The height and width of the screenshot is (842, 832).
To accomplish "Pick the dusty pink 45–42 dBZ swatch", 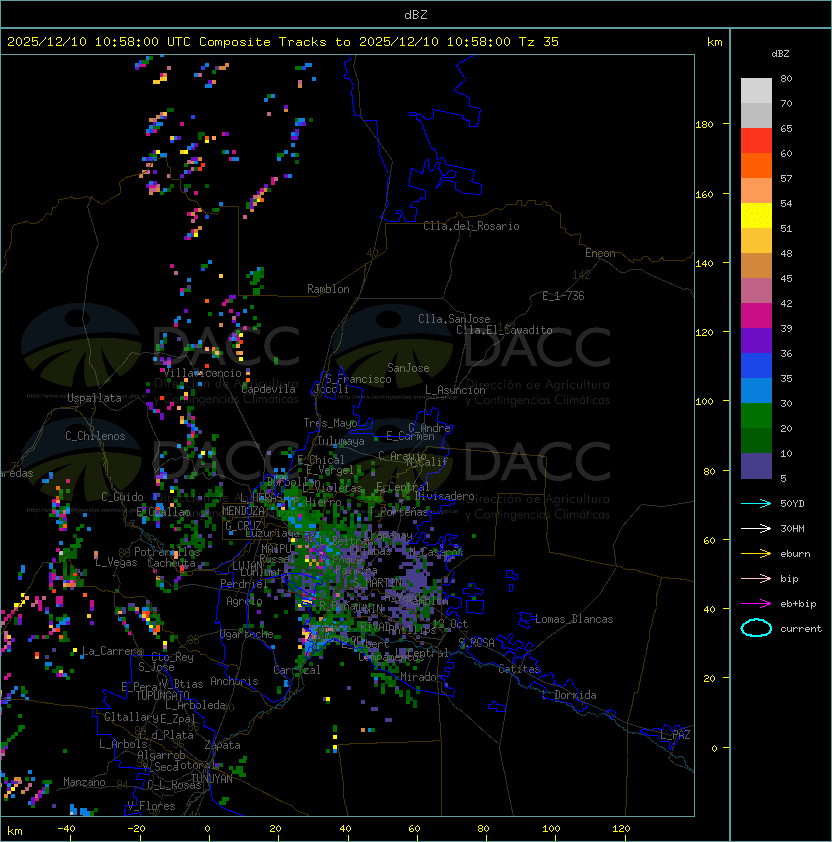I will click(756, 291).
